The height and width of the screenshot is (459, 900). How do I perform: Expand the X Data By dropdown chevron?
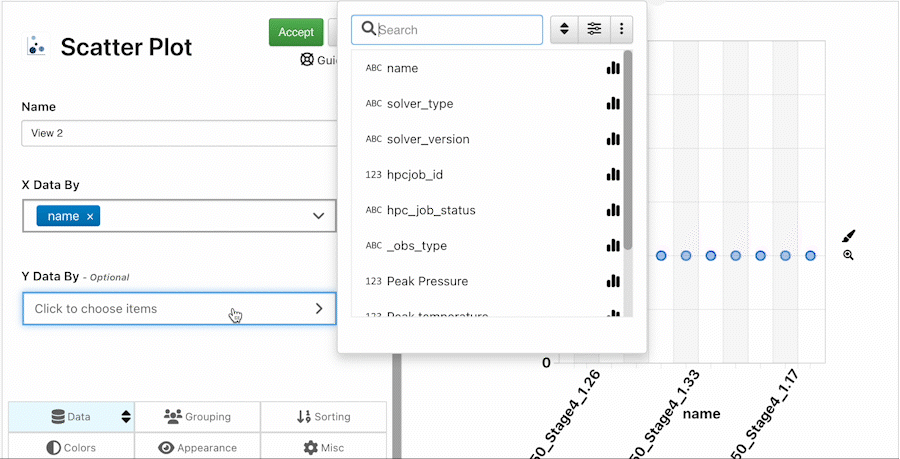(319, 216)
